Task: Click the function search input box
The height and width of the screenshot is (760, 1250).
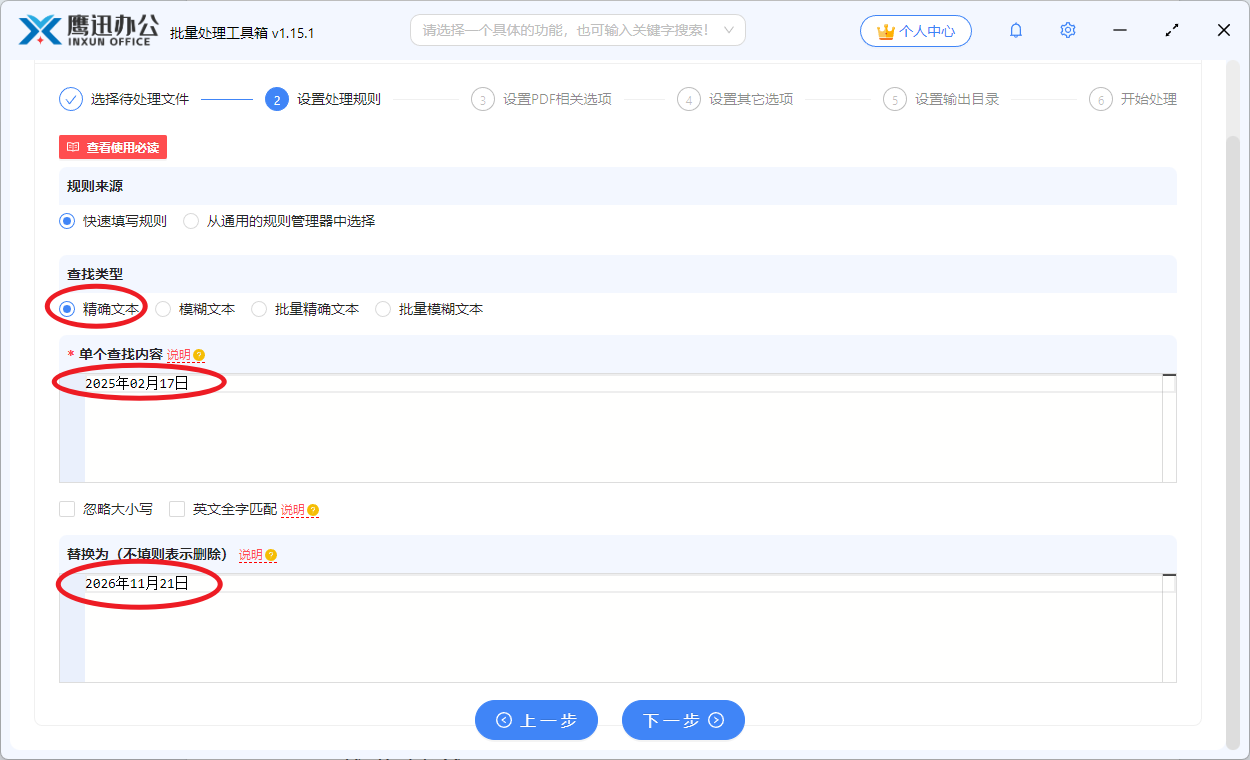Action: click(577, 31)
